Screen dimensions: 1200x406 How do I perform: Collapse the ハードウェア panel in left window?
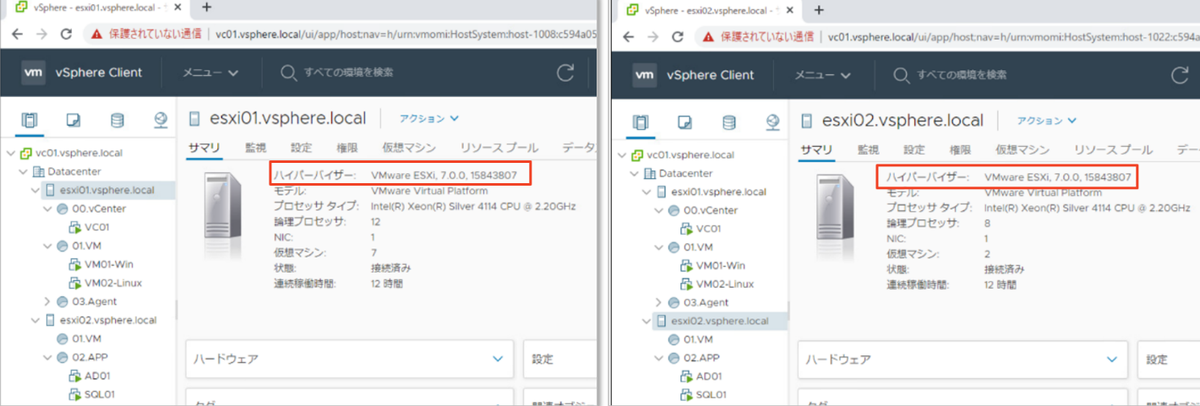500,358
